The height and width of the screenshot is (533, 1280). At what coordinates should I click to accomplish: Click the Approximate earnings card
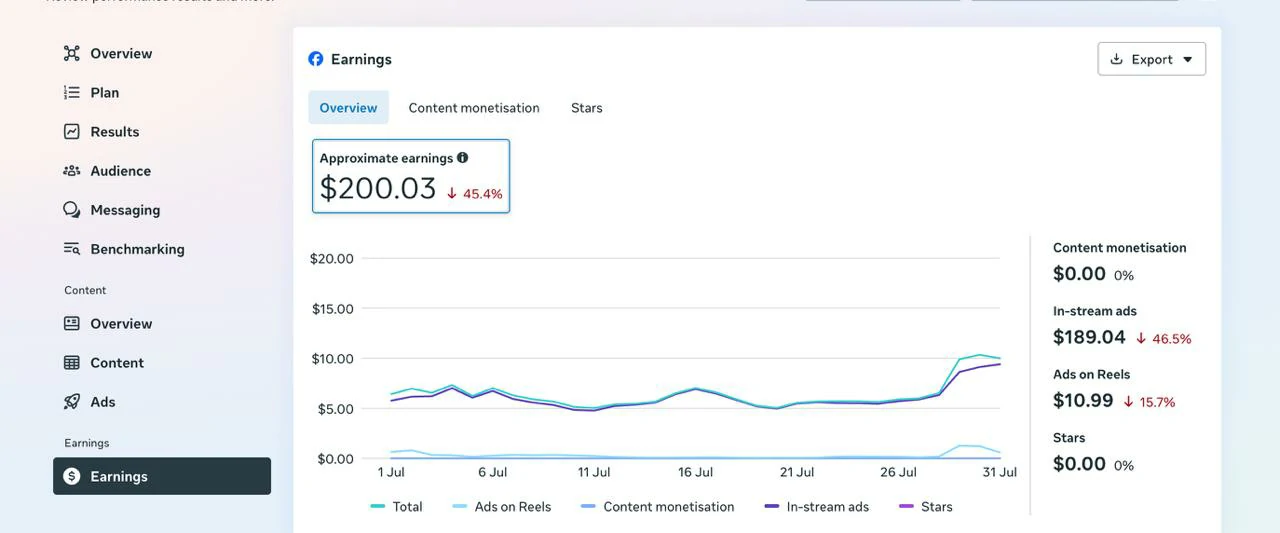point(411,176)
